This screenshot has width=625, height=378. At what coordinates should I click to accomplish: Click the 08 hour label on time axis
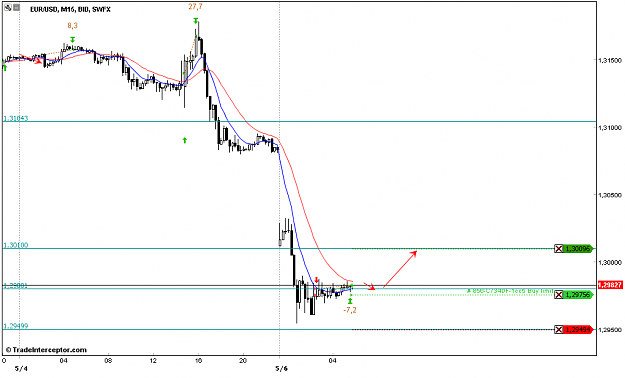point(108,361)
